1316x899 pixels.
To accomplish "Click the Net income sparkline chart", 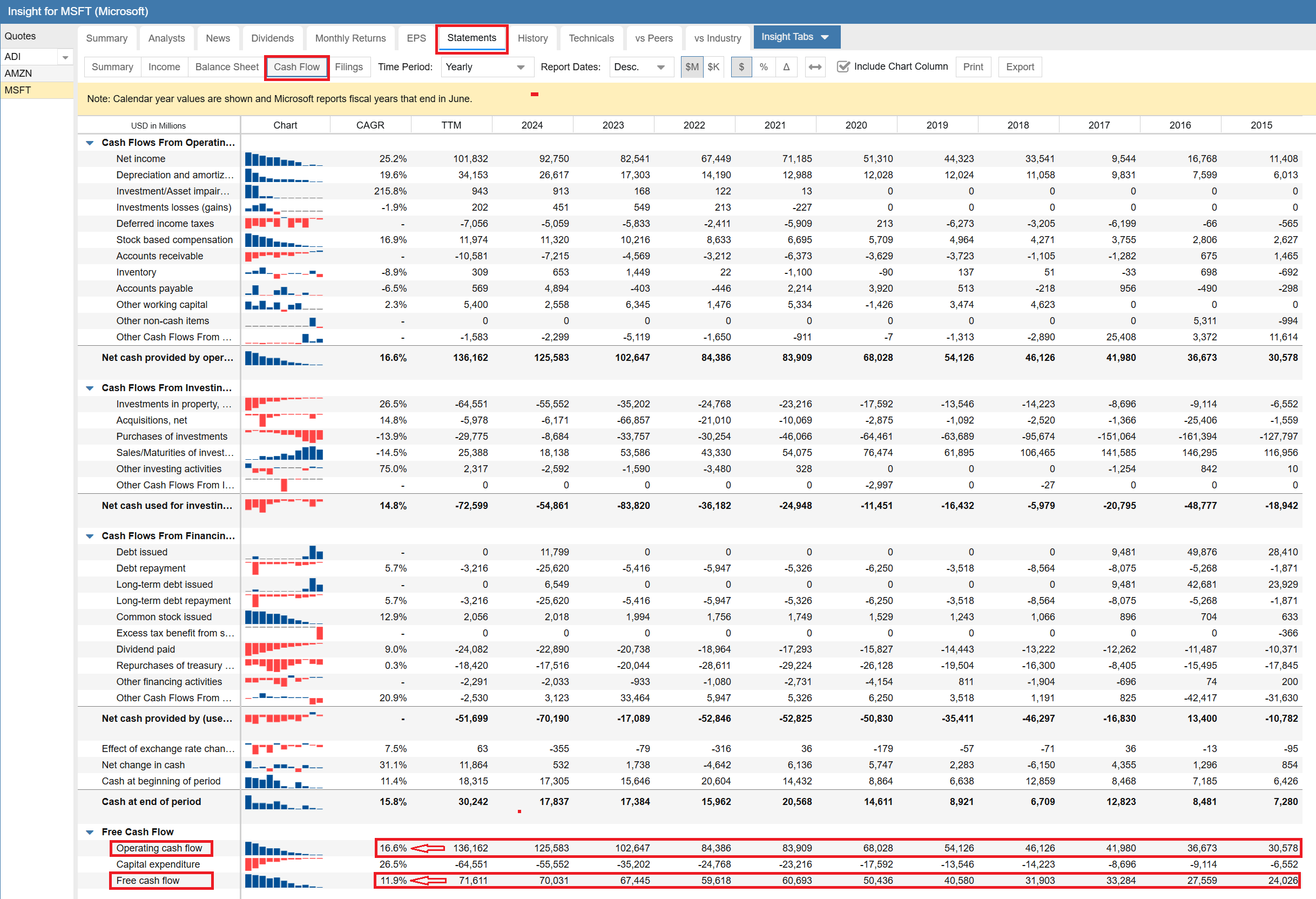I will (284, 159).
